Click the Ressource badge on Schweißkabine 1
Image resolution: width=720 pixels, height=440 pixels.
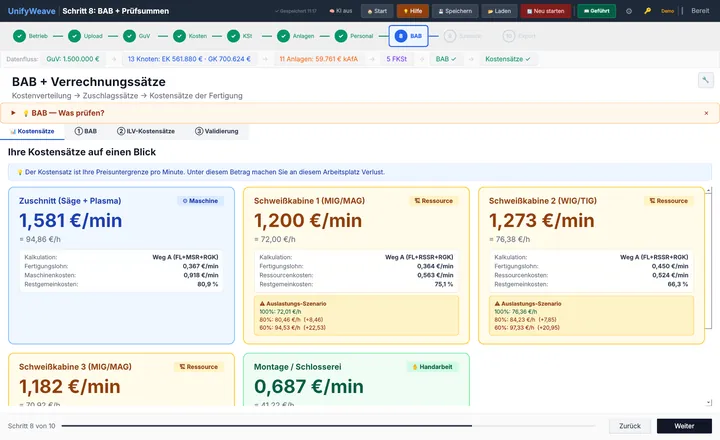pyautogui.click(x=433, y=201)
